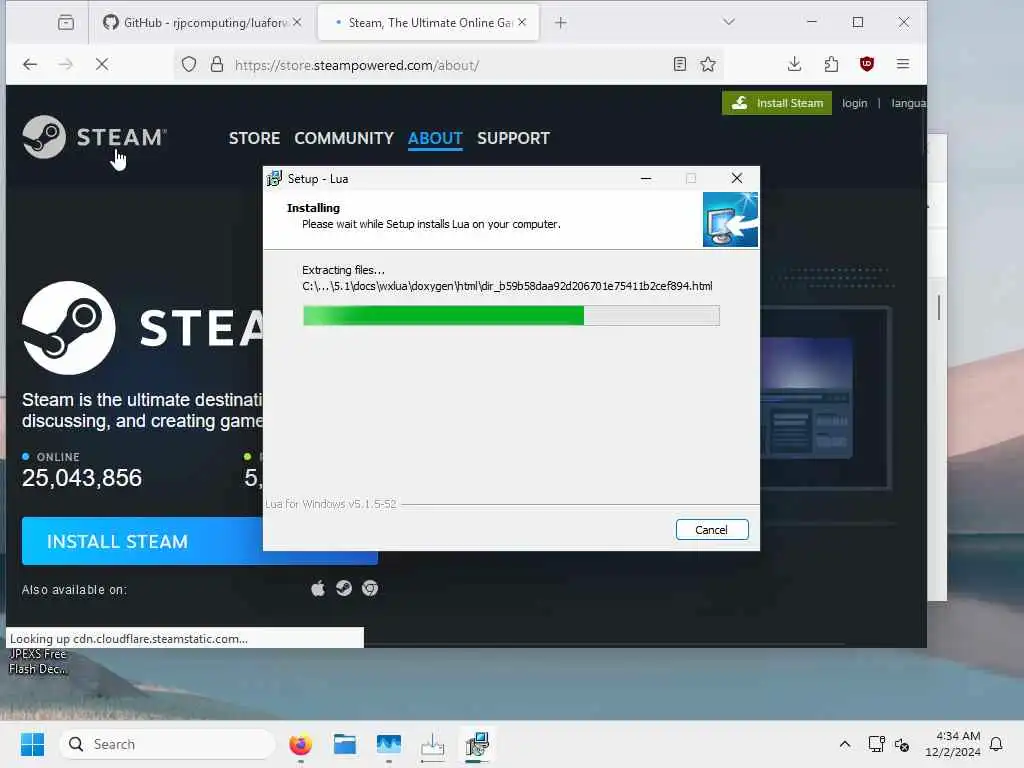Open Firefox from the taskbar
This screenshot has width=1024, height=768.
pos(300,744)
